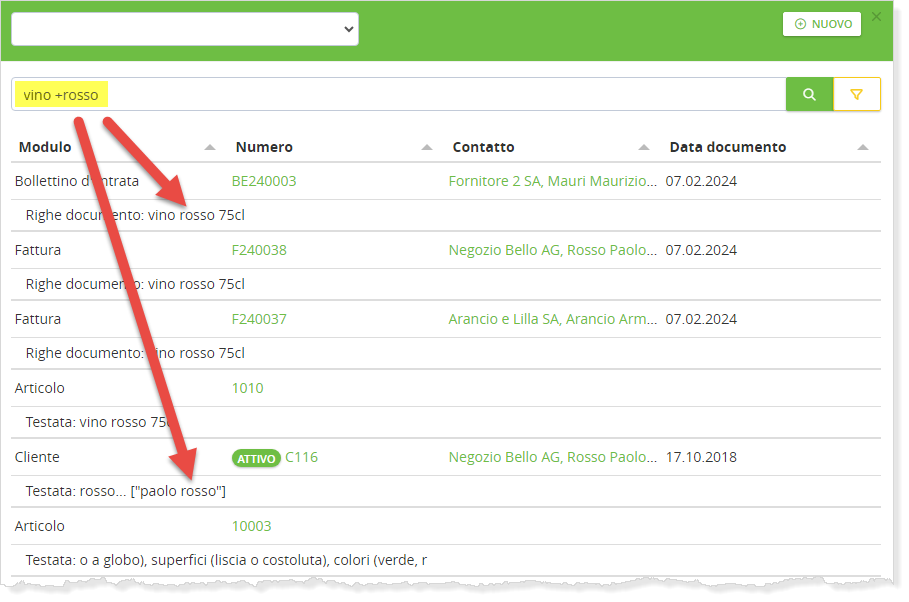Click the Nuovo button
The width and height of the screenshot is (909, 602).
pos(821,24)
